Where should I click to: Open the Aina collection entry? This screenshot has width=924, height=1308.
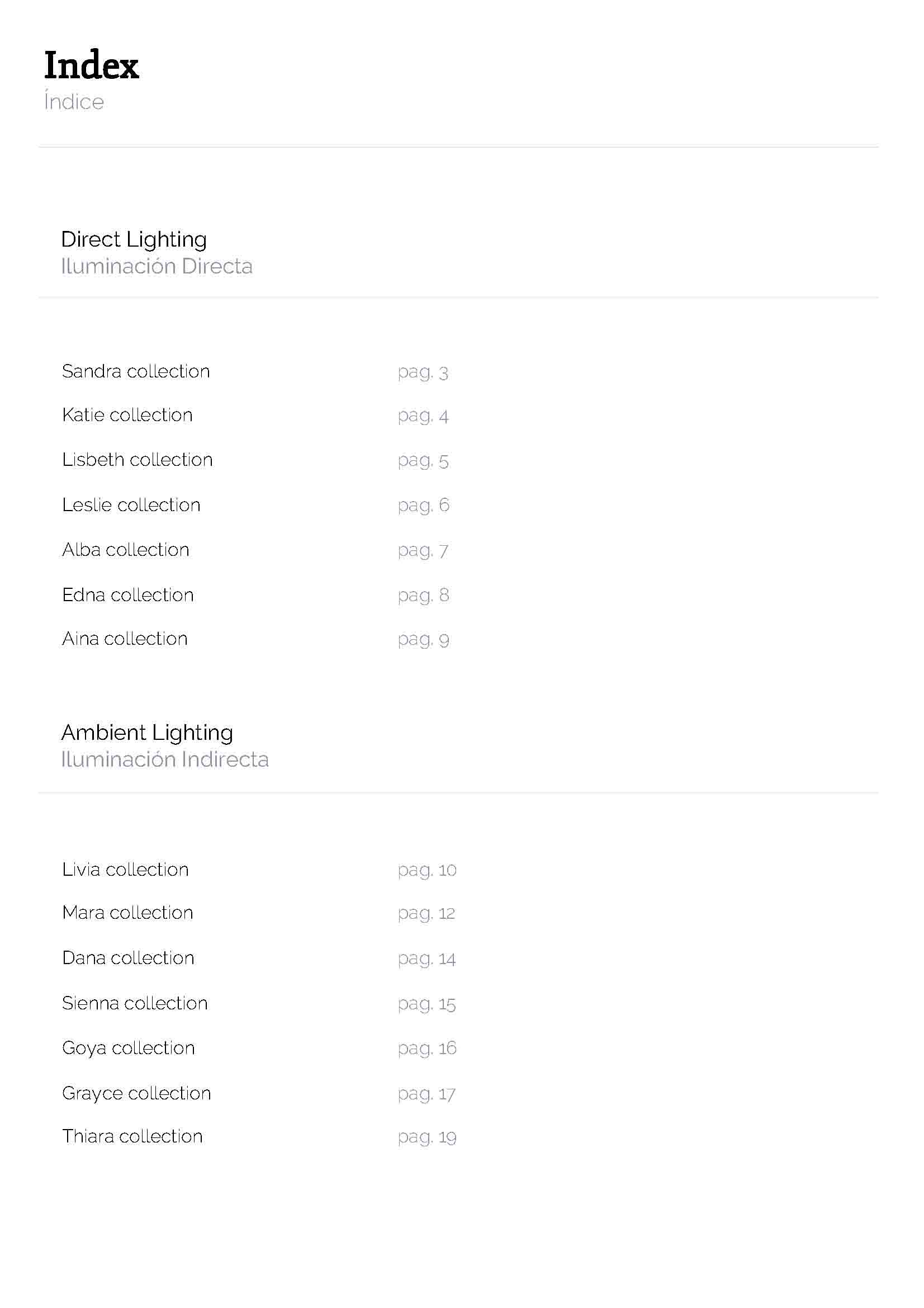coord(125,639)
